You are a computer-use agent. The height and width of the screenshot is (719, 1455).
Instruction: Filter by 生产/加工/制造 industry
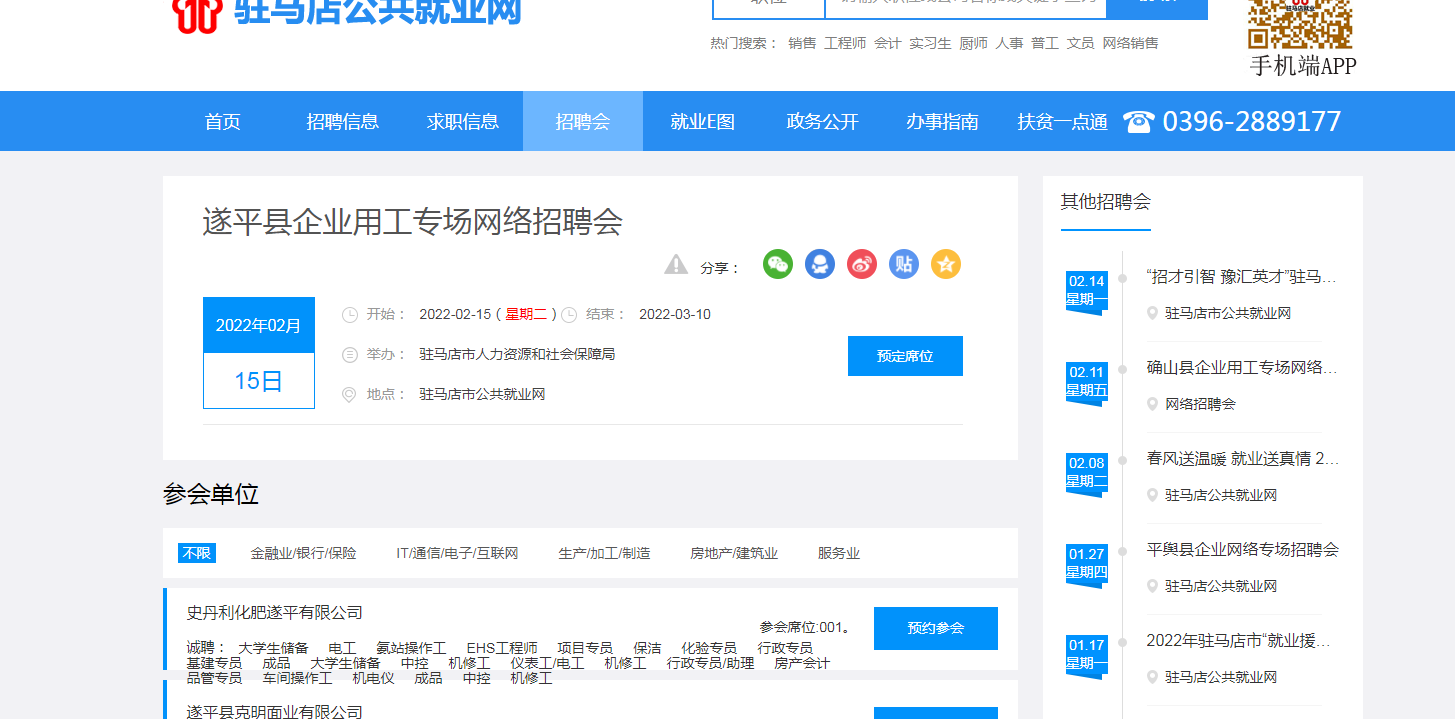click(604, 553)
